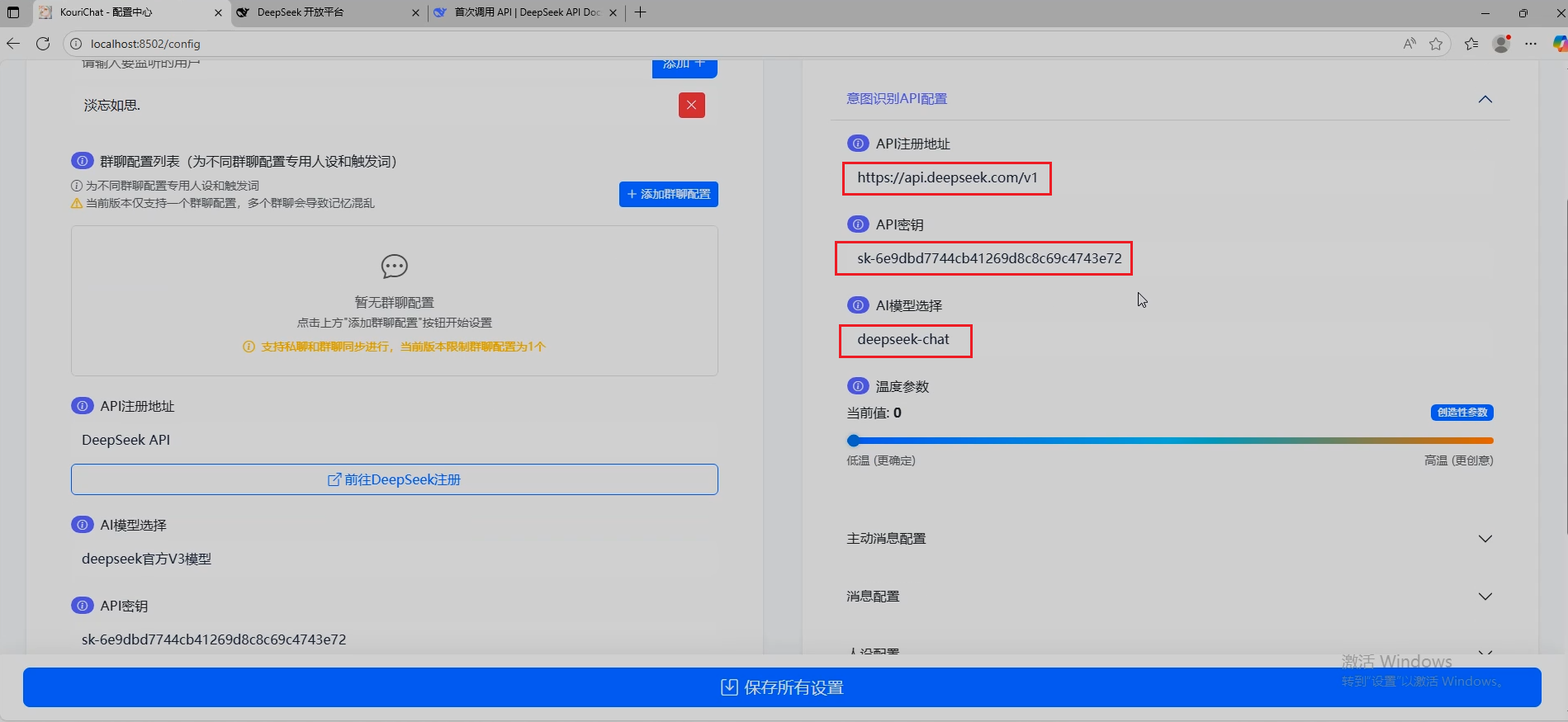Click the browser back arrow
The image size is (1568, 722).
13,44
